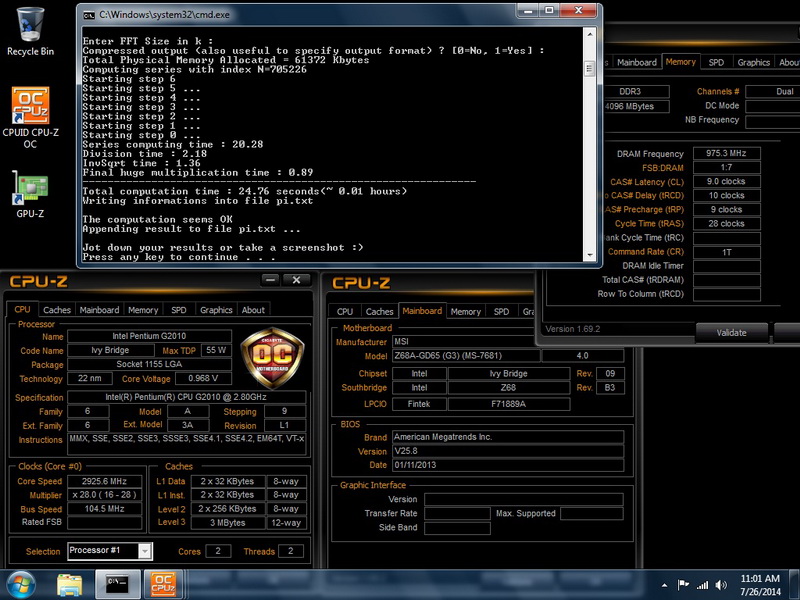Select SPD tab in right CPU-Z window
The height and width of the screenshot is (600, 800).
(716, 62)
